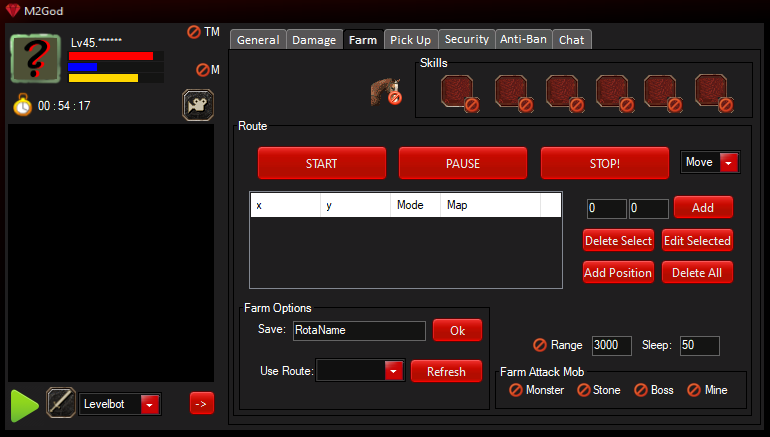
Task: Expand the Move mode dropdown
Action: (728, 163)
